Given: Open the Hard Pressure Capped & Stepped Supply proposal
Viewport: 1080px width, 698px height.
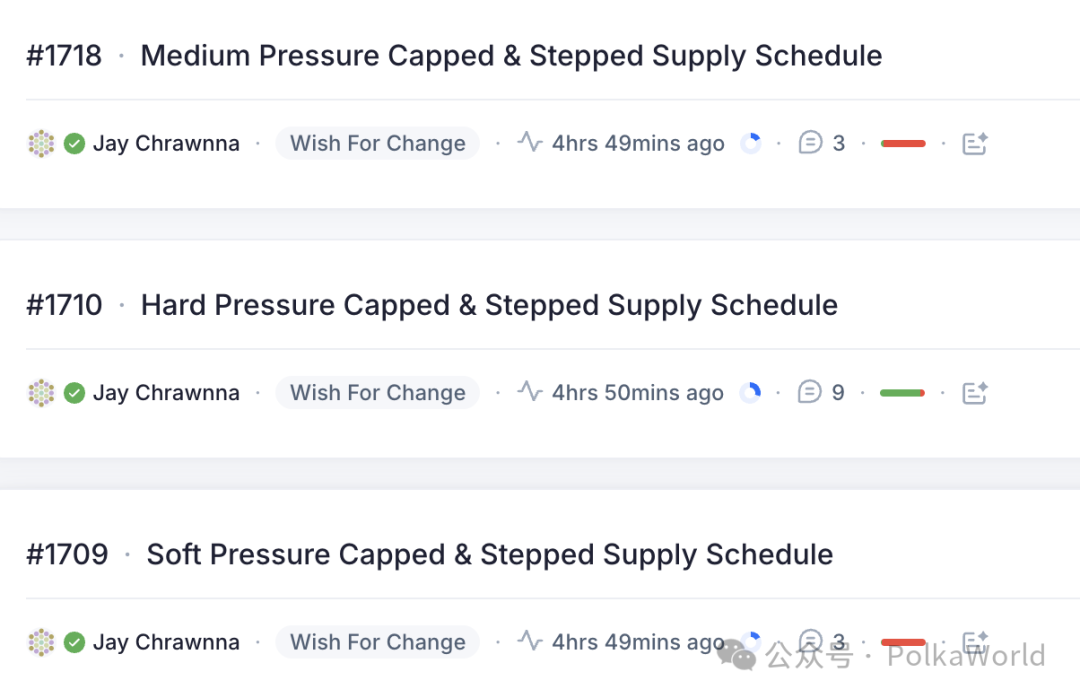Looking at the screenshot, I should [489, 305].
